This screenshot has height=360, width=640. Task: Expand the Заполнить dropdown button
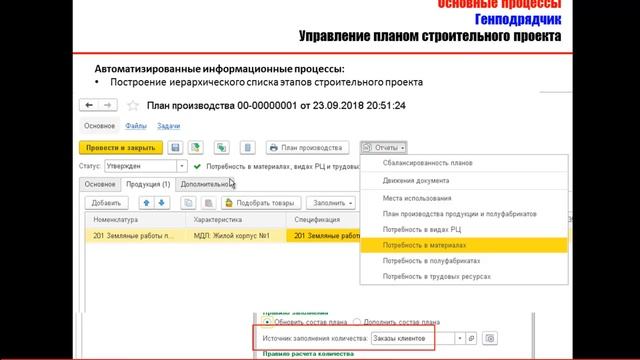point(331,203)
